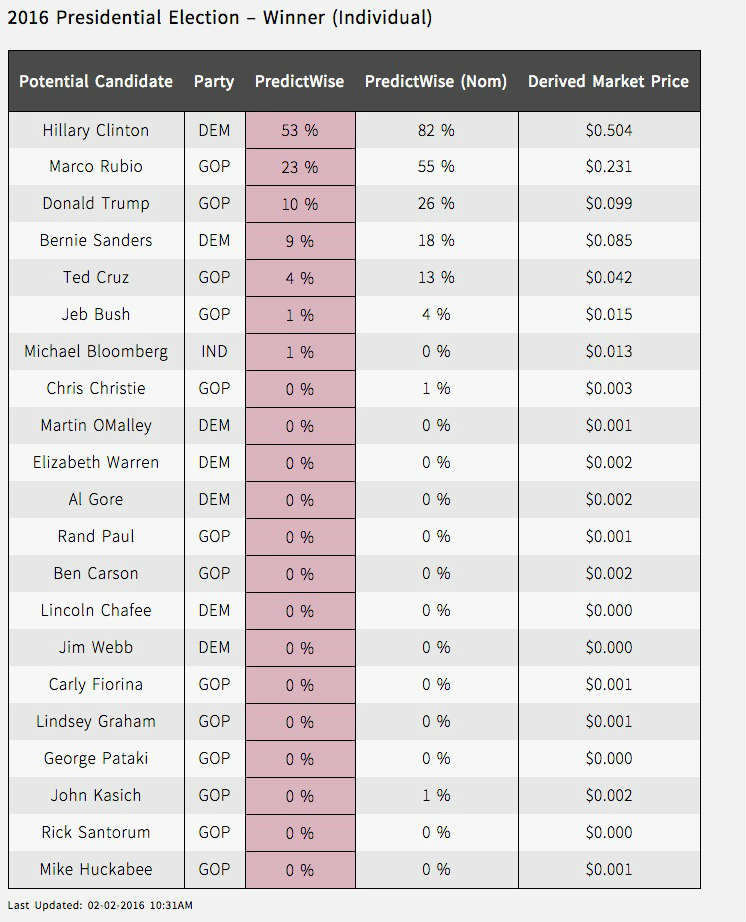Click the Donald Trump candidate name
Screen dimensions: 746x922
click(96, 204)
